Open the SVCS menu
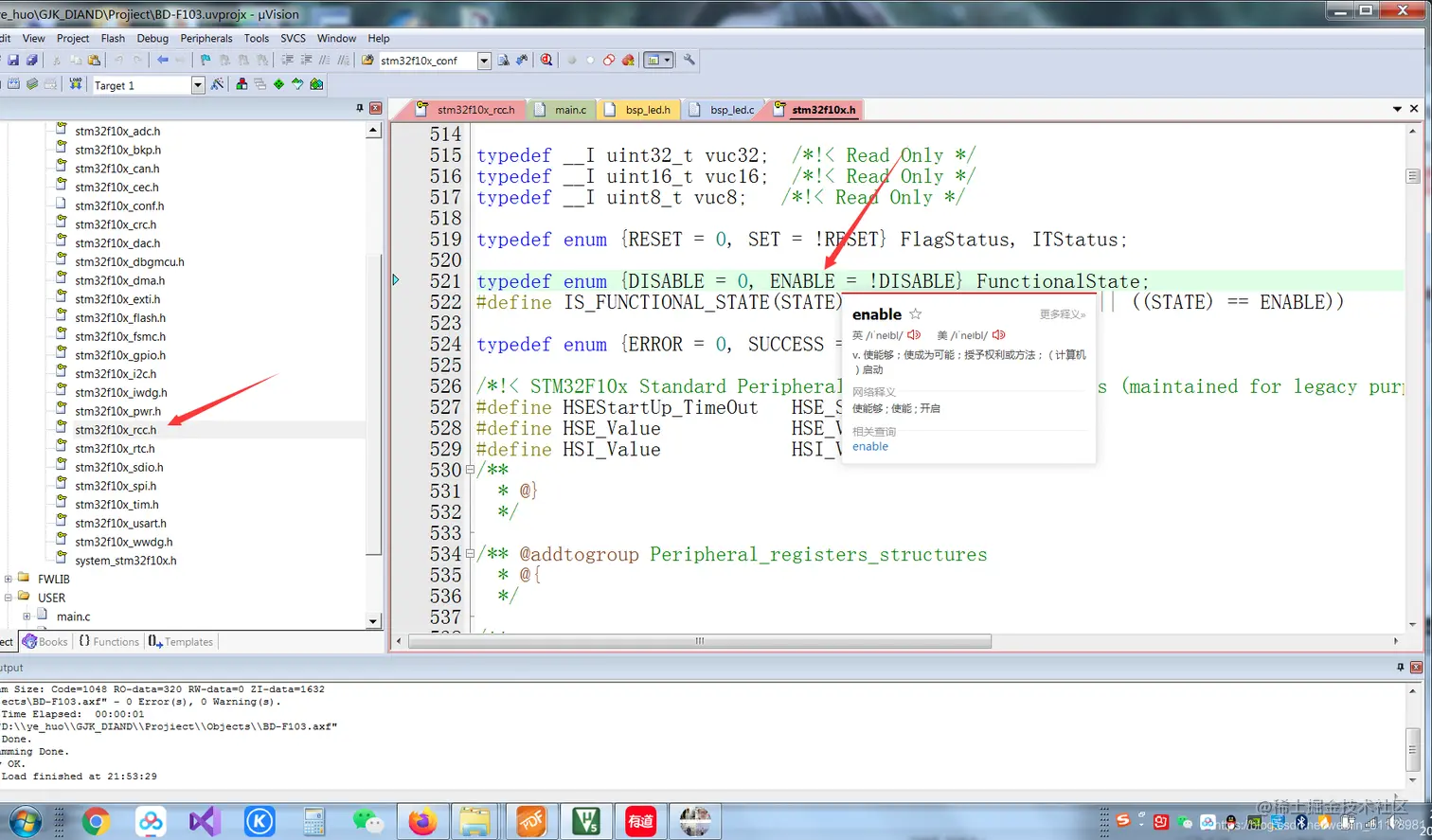This screenshot has height=840, width=1432. tap(293, 38)
